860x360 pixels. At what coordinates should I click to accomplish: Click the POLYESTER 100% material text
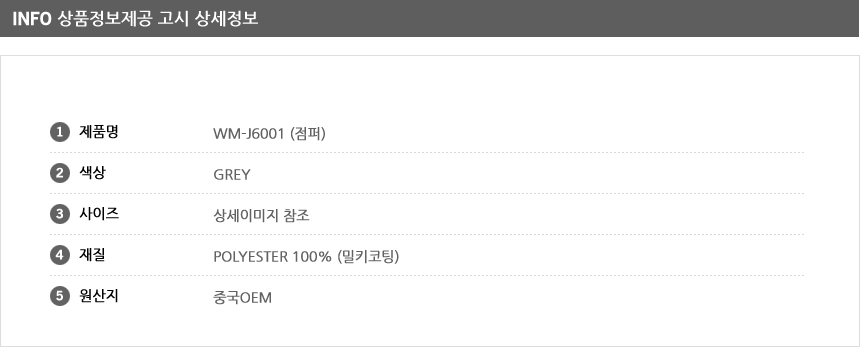(273, 257)
